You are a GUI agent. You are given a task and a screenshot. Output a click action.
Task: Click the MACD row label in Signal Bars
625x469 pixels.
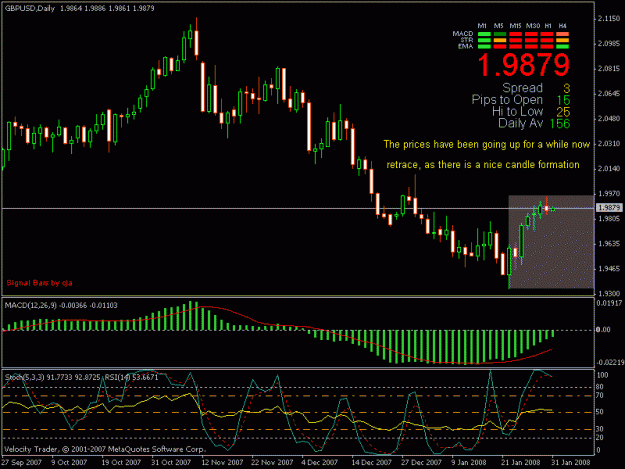463,33
